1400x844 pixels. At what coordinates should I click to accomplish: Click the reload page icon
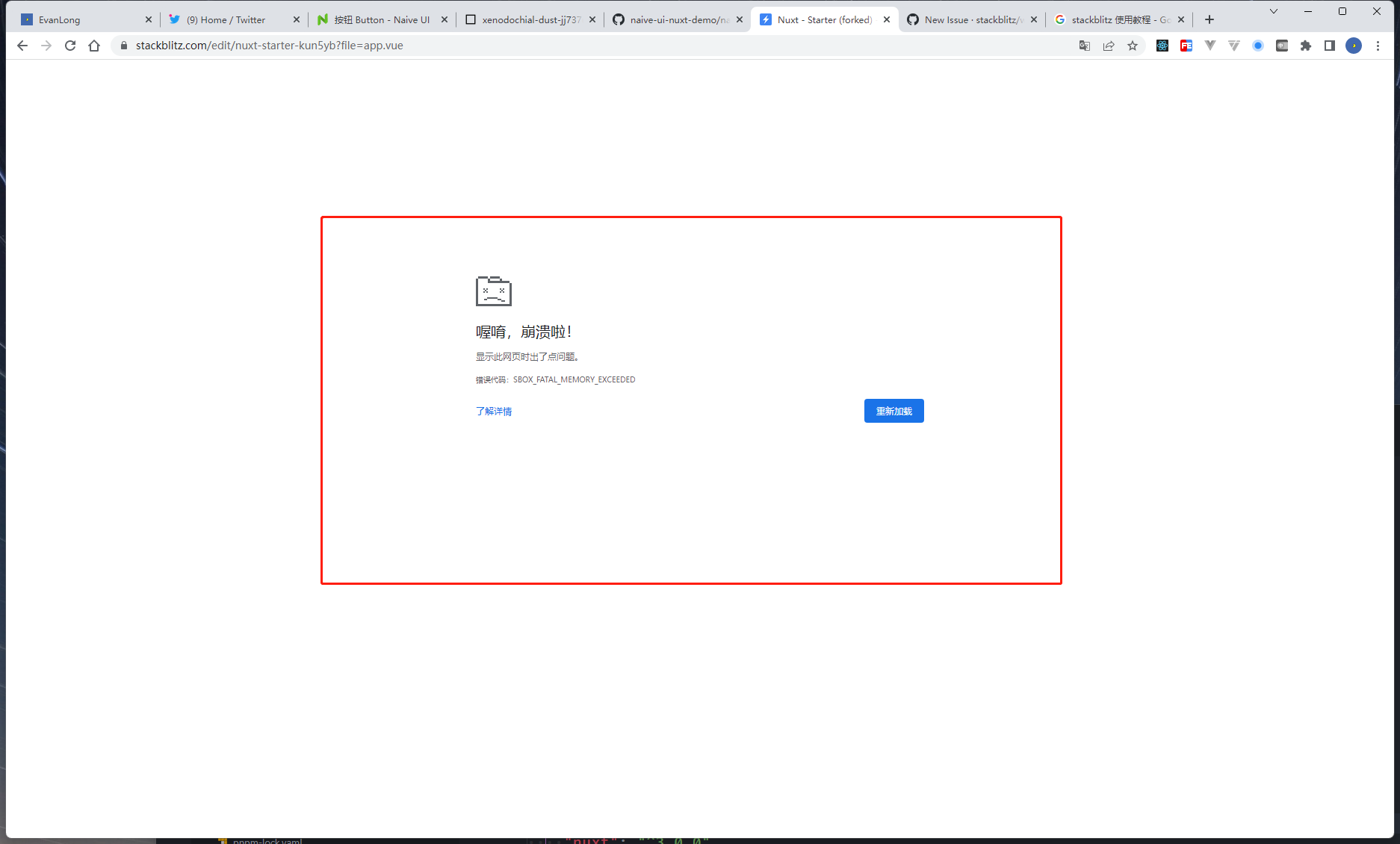click(x=70, y=46)
